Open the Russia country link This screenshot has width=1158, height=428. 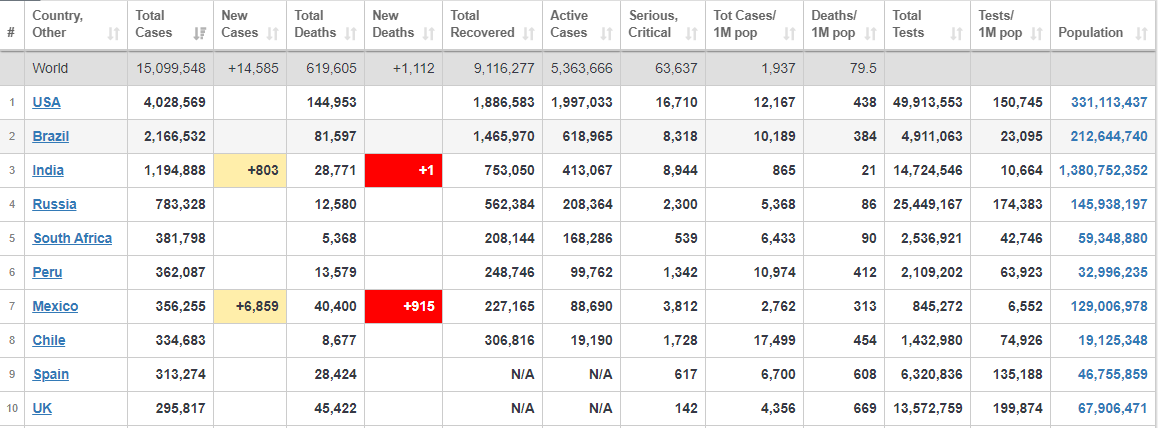(55, 204)
